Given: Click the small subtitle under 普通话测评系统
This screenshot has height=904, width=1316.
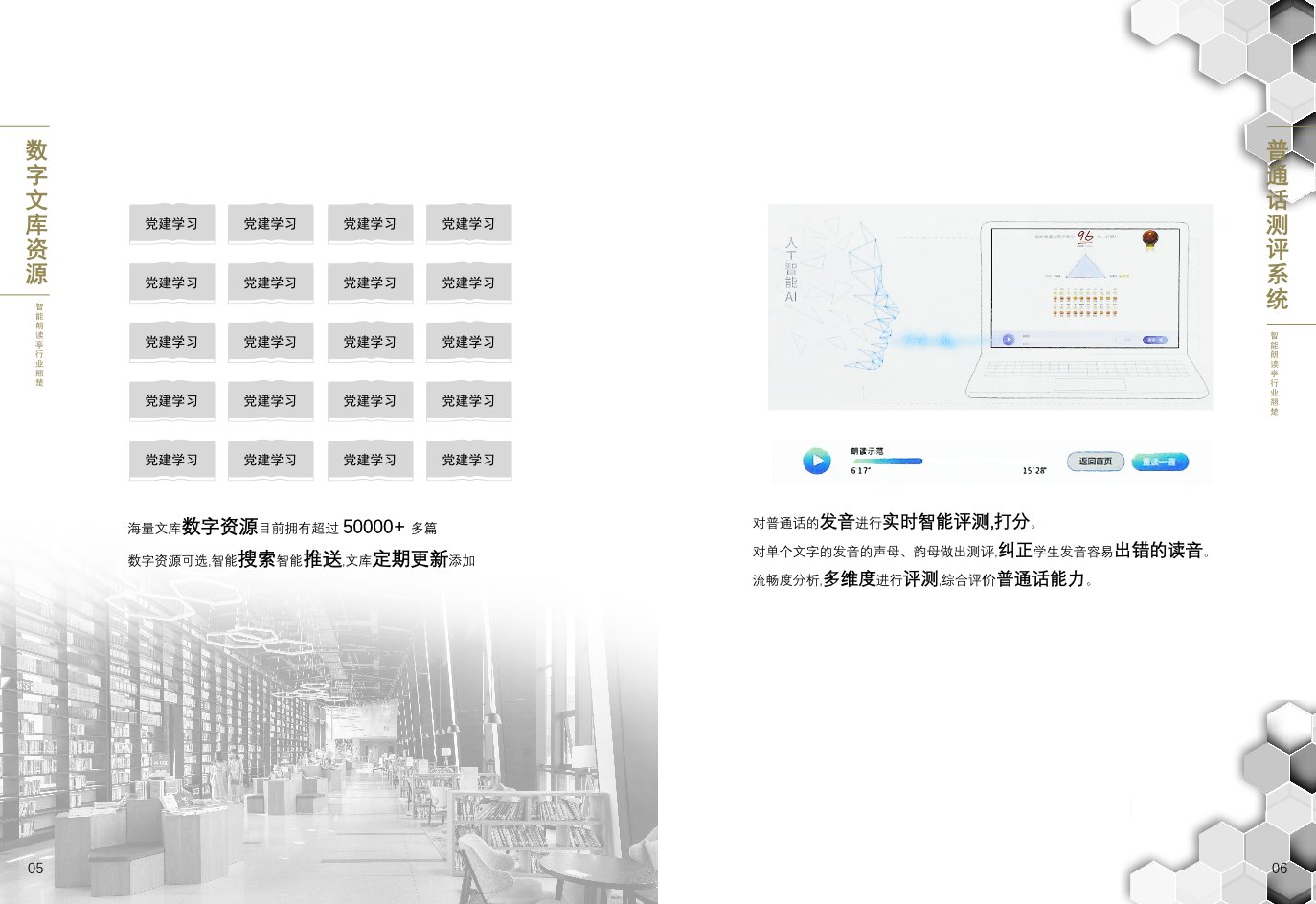Looking at the screenshot, I should (1274, 373).
